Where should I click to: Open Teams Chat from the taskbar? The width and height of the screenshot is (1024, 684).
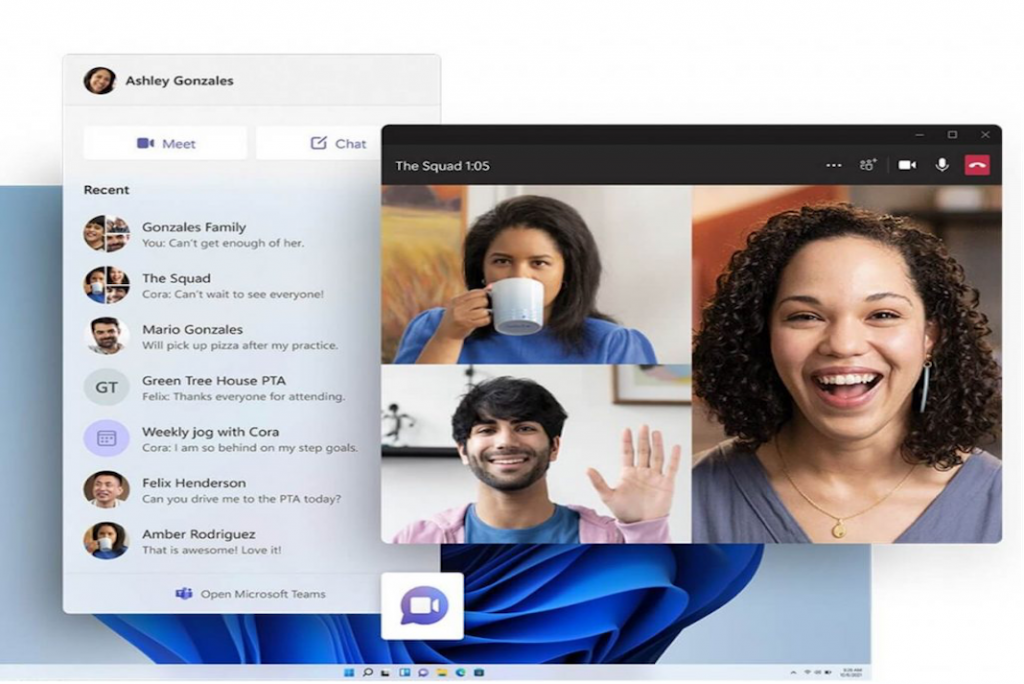tap(424, 672)
